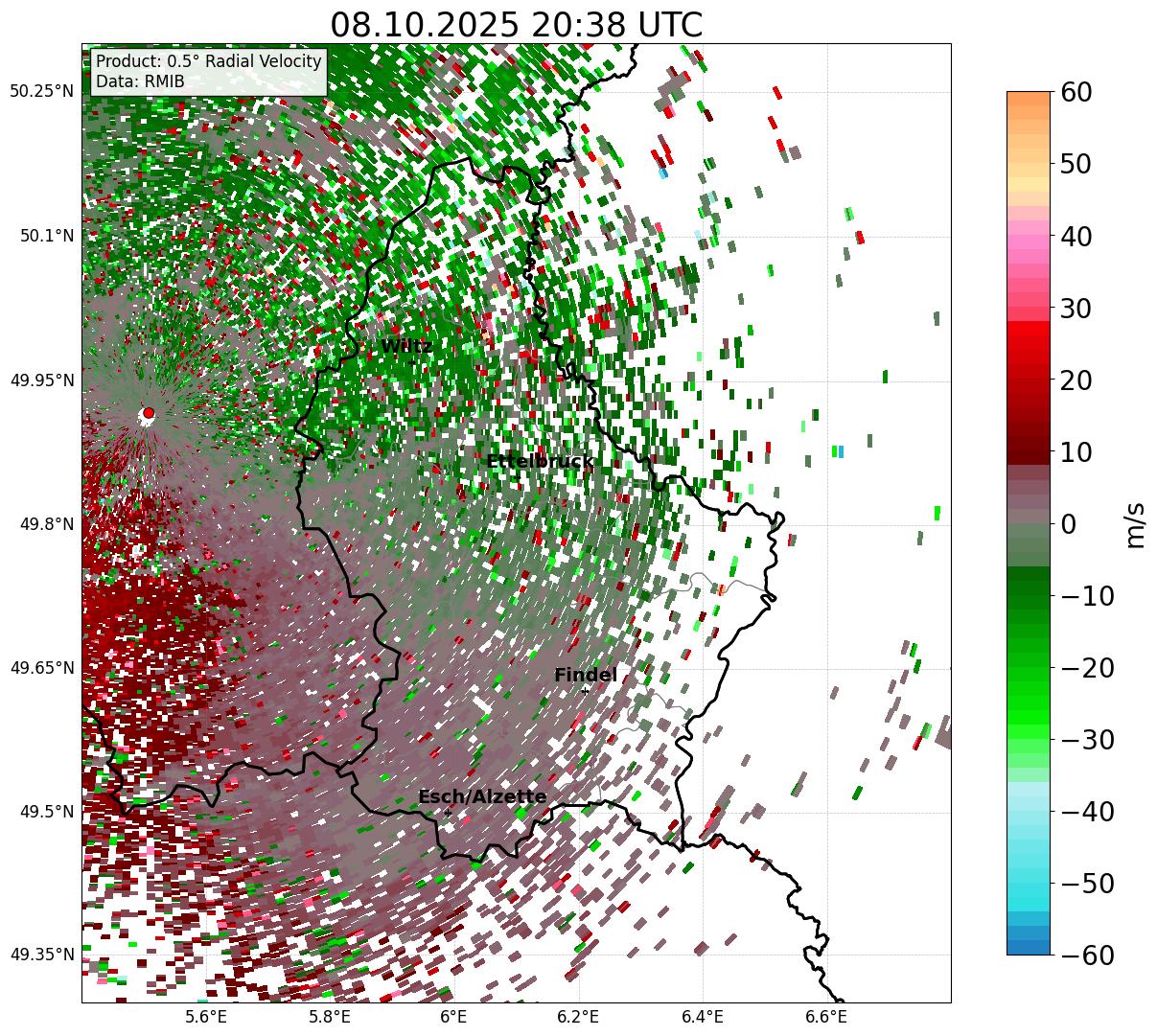Click the 50.25°N latitude tick label

point(41,92)
